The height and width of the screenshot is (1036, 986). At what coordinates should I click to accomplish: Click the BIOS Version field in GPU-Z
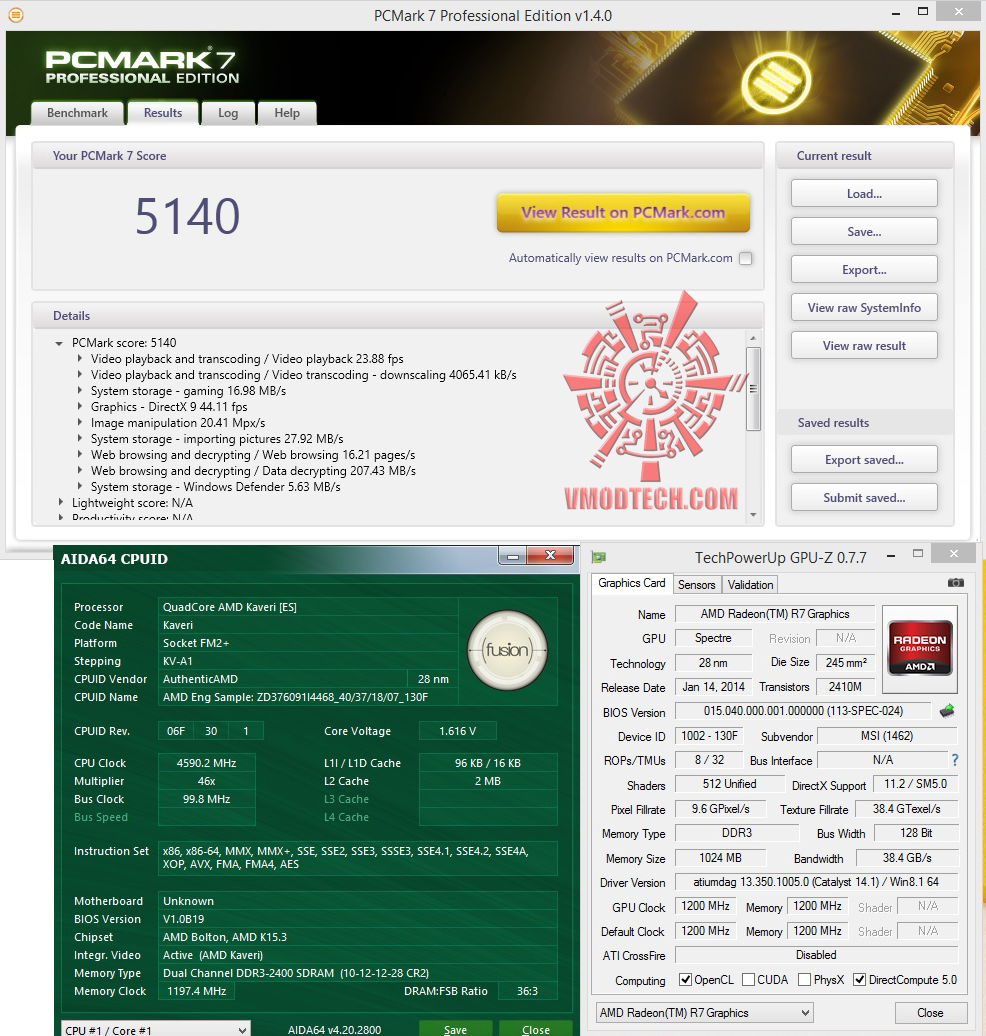[803, 711]
